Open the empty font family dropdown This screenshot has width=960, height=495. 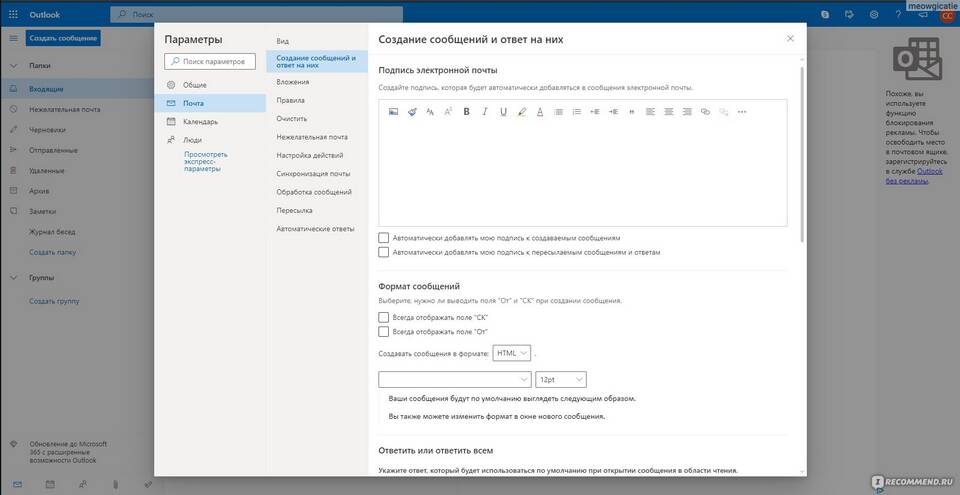(x=455, y=380)
